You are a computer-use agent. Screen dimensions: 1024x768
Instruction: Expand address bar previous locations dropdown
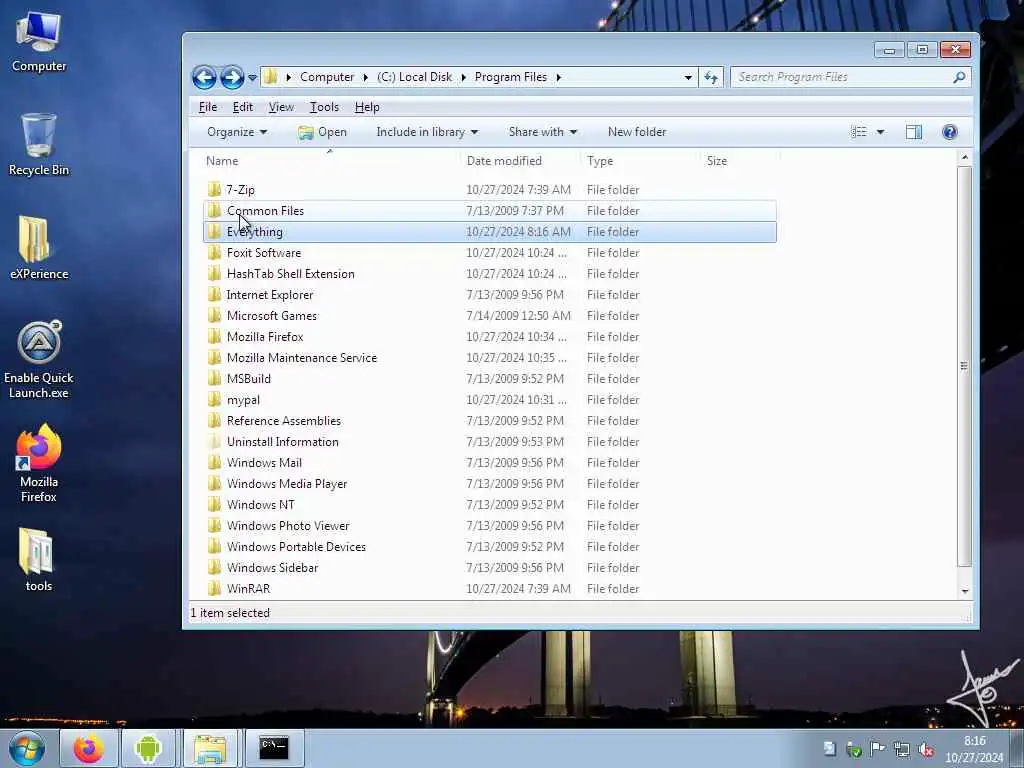[x=688, y=77]
